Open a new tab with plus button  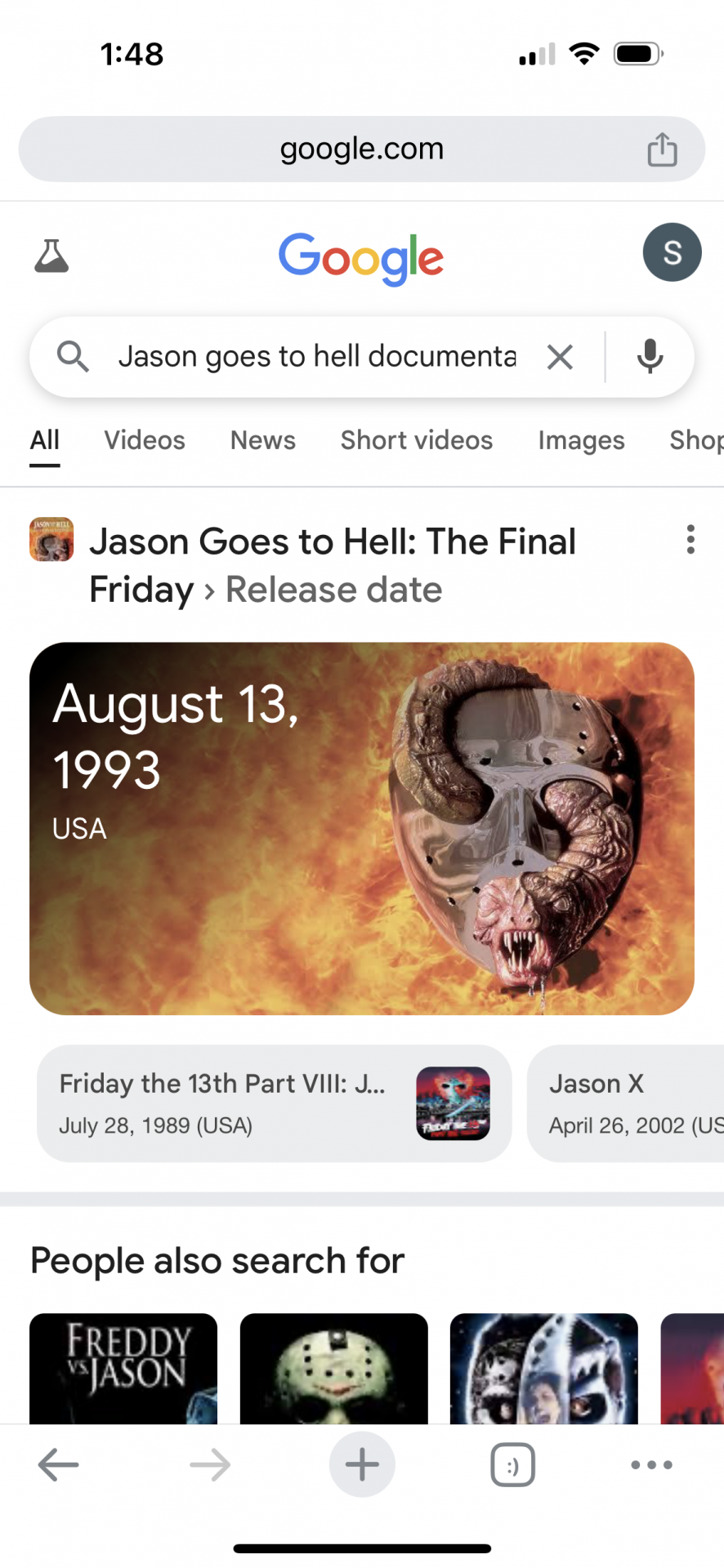(362, 1464)
